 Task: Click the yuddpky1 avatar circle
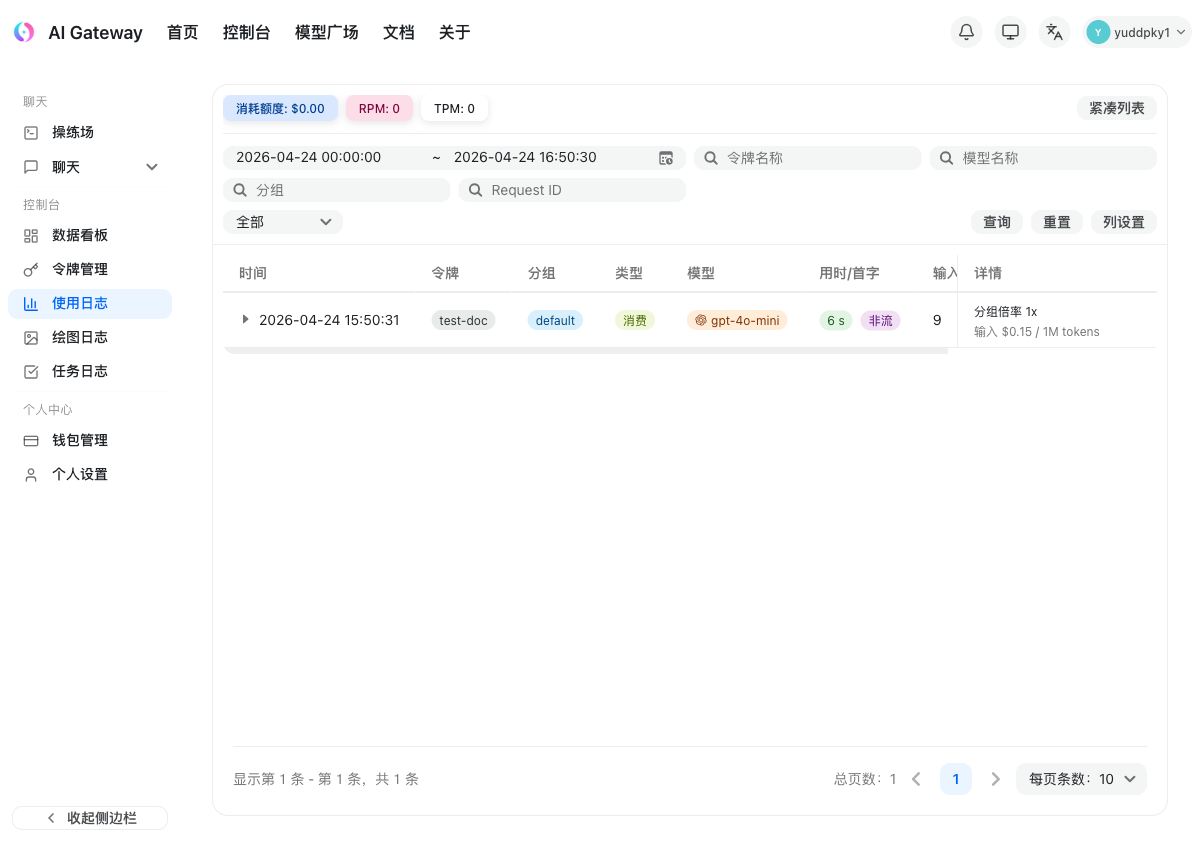pos(1098,32)
